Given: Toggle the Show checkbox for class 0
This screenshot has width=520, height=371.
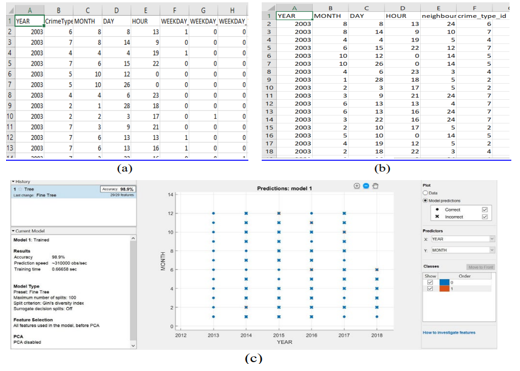Looking at the screenshot, I should tap(430, 282).
